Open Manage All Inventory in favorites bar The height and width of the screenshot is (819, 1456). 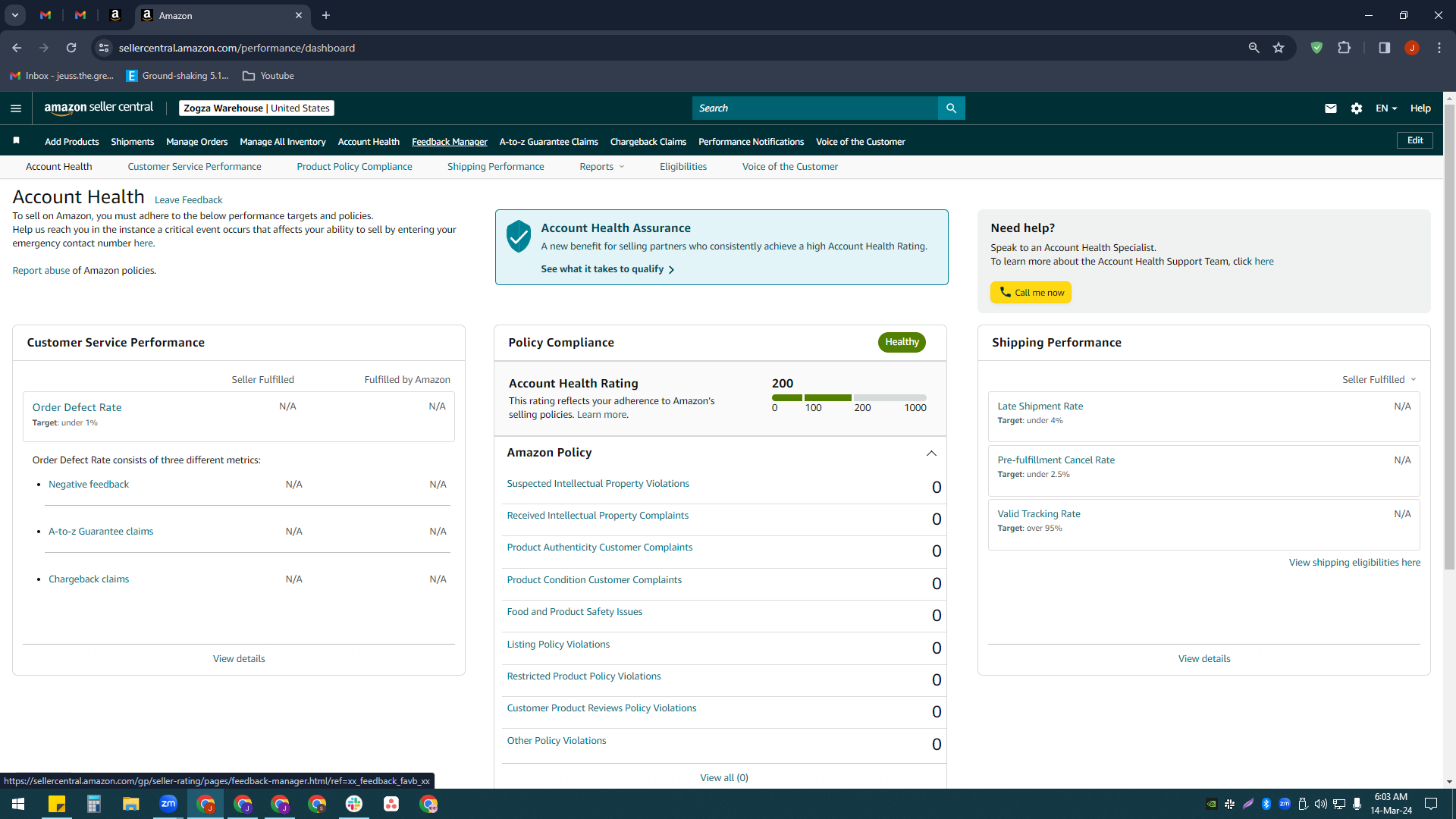[282, 142]
